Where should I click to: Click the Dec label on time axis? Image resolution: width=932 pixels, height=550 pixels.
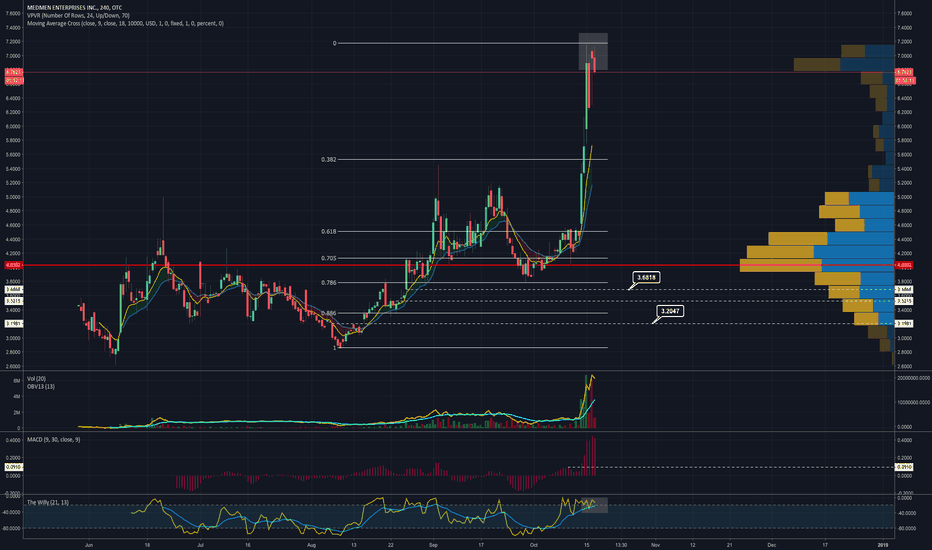(x=772, y=545)
